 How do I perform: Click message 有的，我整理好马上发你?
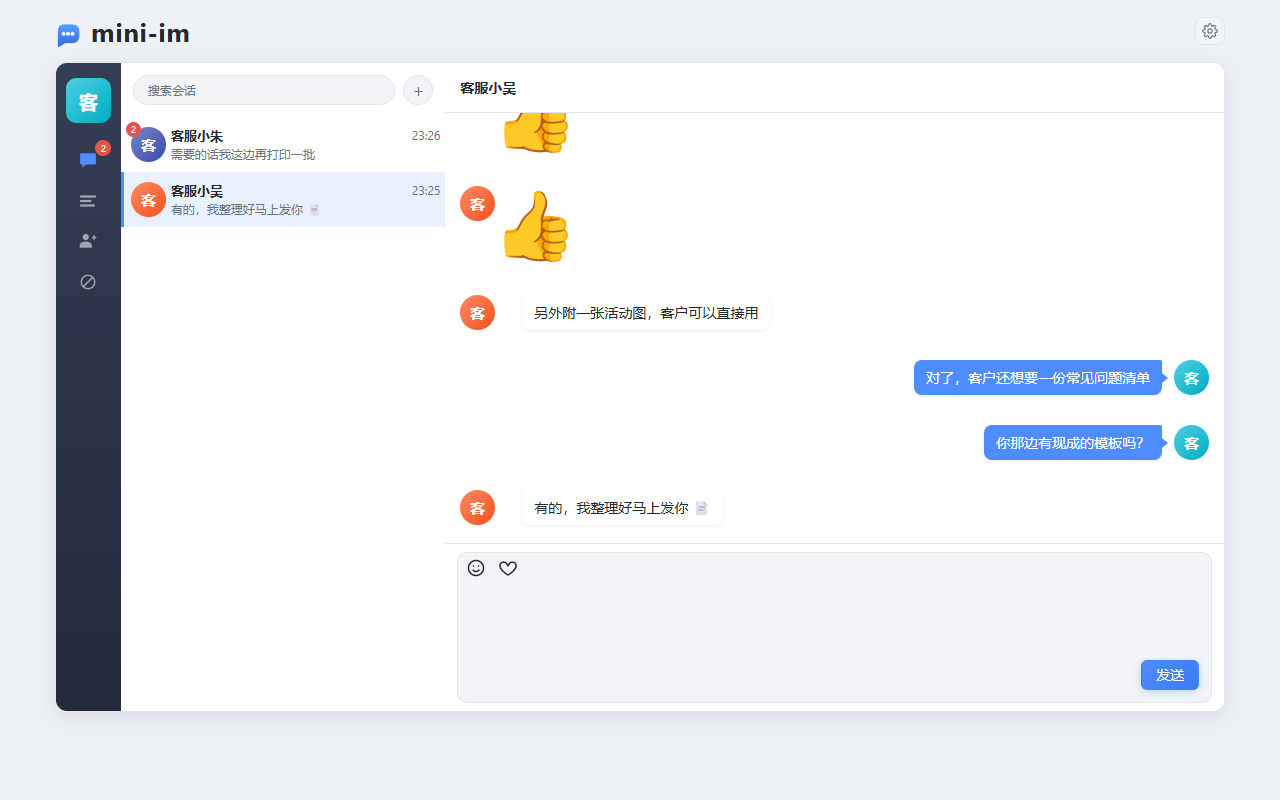click(x=622, y=508)
